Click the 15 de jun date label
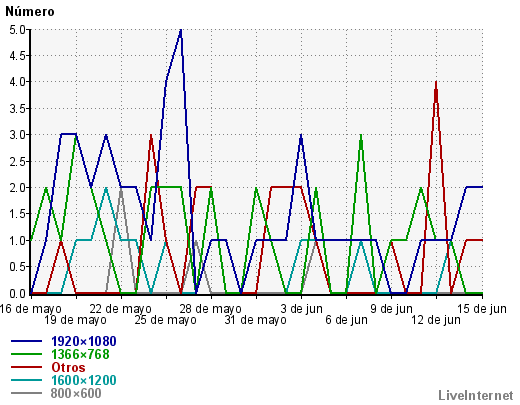Viewport: 520px width, 405px height. point(482,309)
